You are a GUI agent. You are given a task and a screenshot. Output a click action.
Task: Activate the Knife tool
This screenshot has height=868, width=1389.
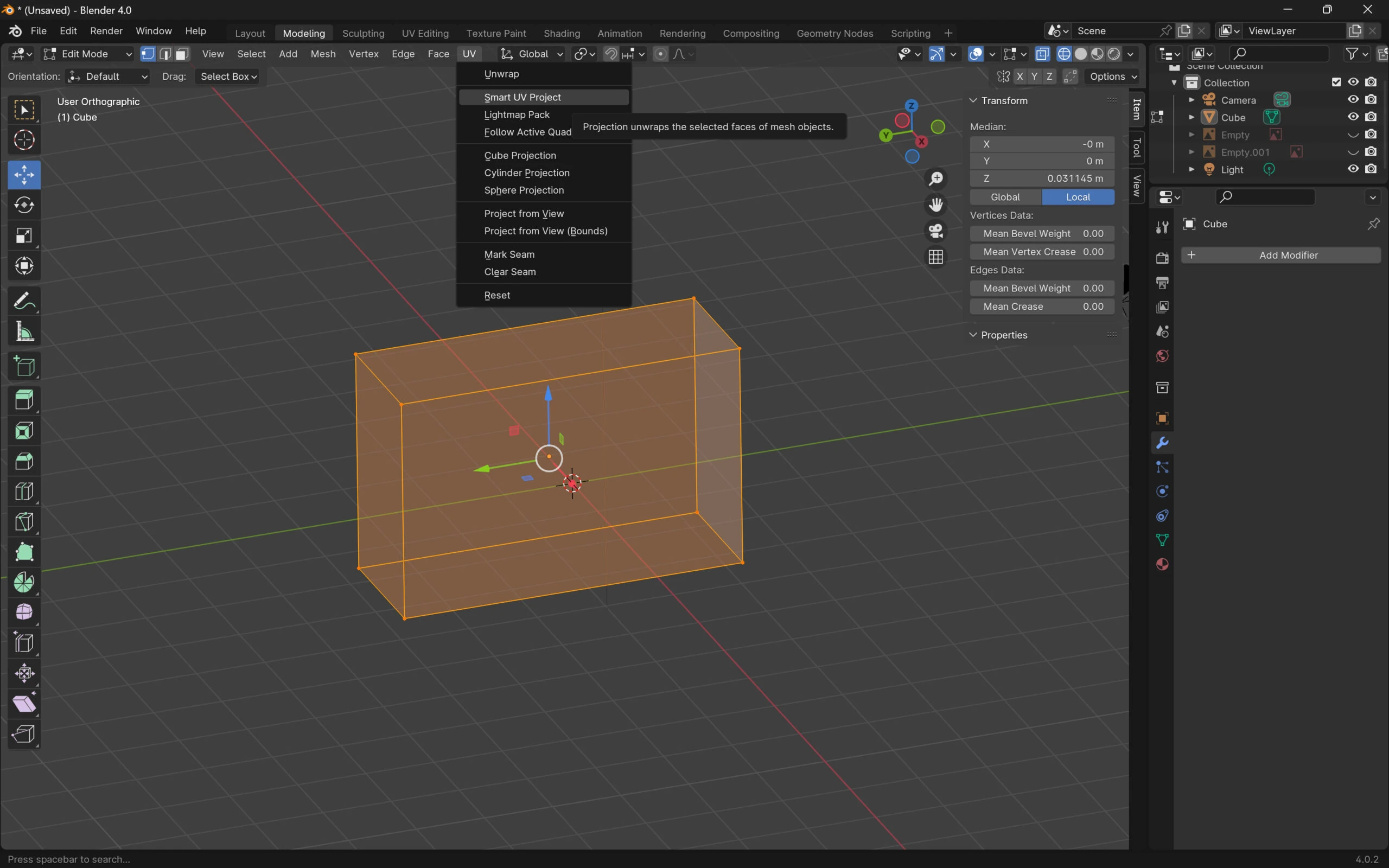tap(24, 522)
